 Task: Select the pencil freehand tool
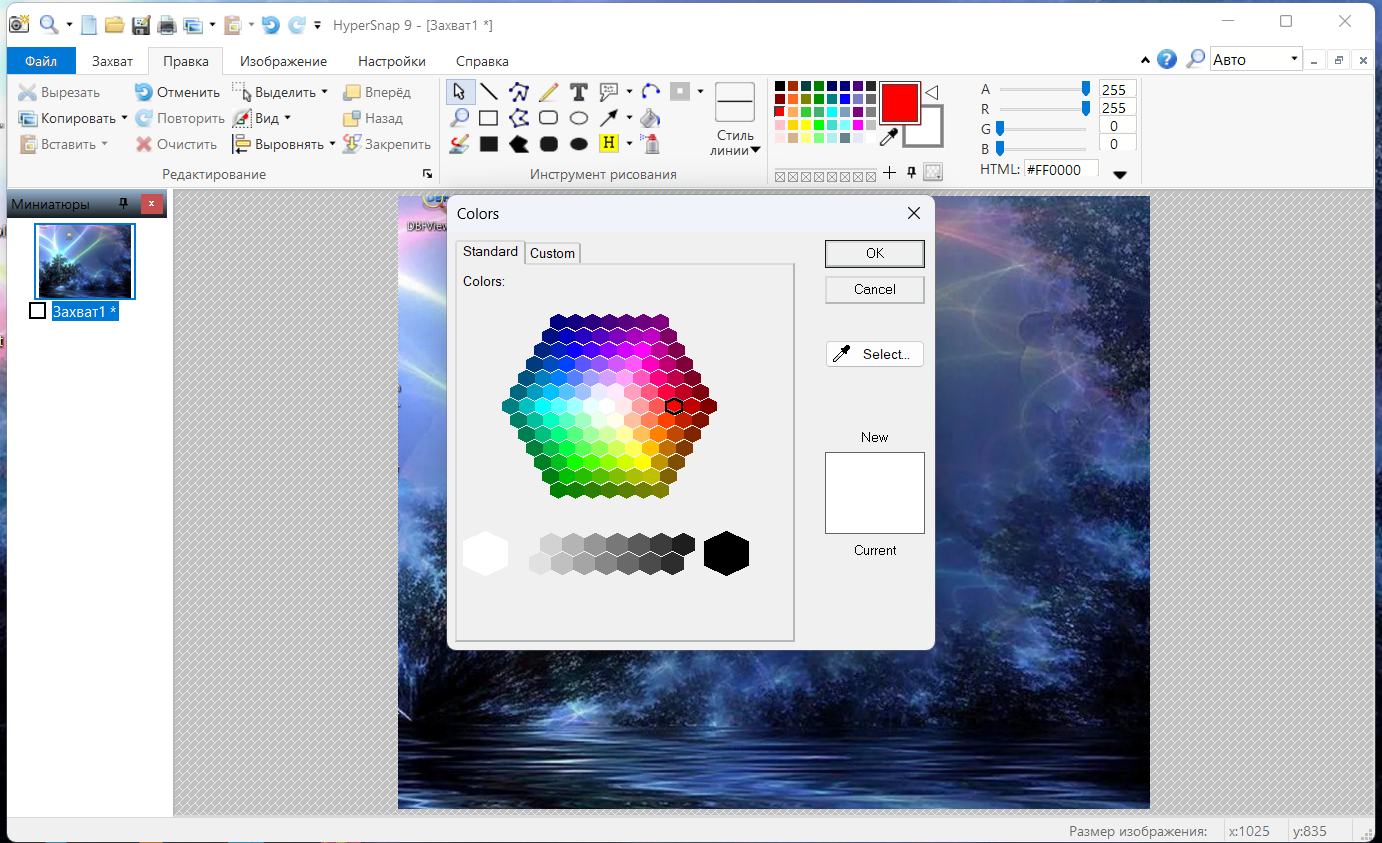548,92
